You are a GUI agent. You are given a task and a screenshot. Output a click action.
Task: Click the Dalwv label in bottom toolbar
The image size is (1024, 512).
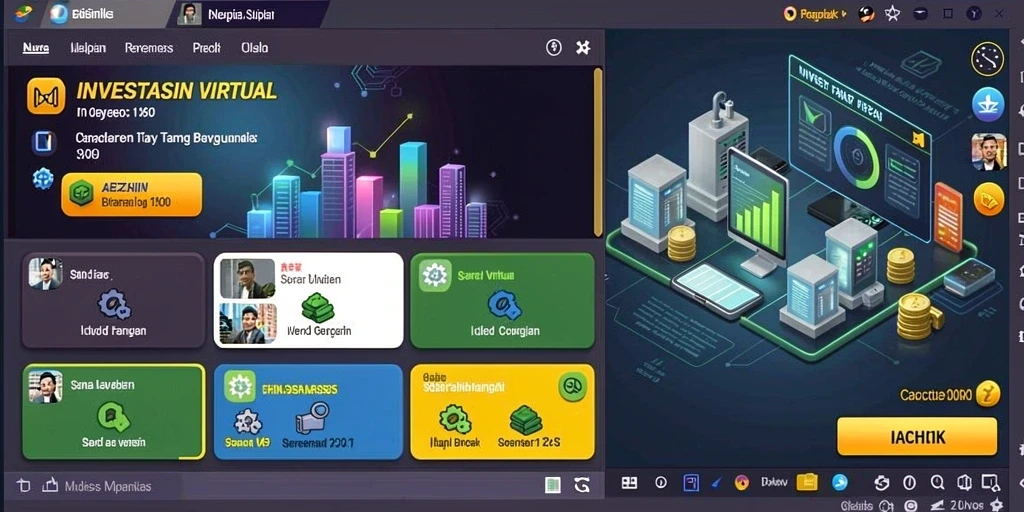774,483
